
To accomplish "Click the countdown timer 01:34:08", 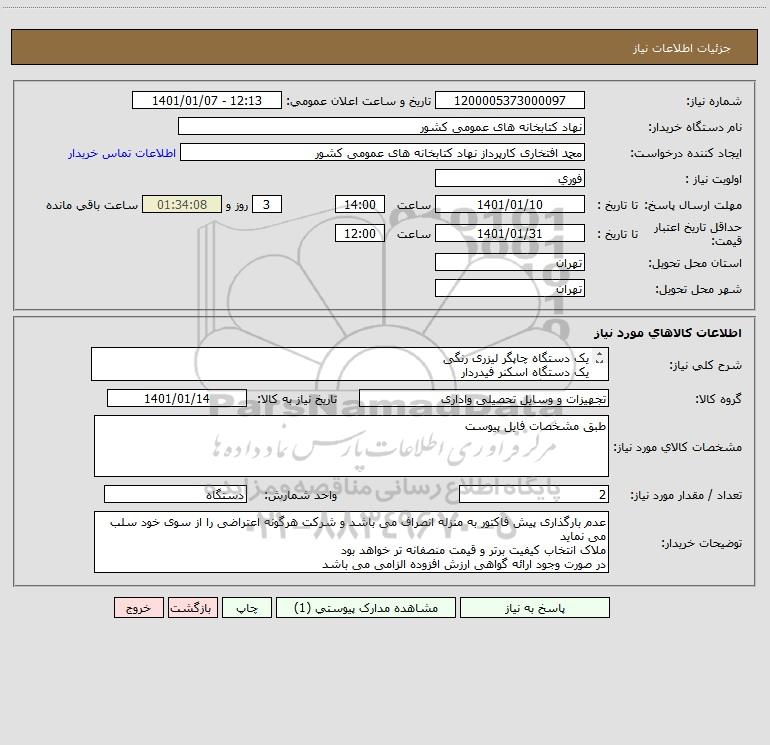I will coord(182,204).
